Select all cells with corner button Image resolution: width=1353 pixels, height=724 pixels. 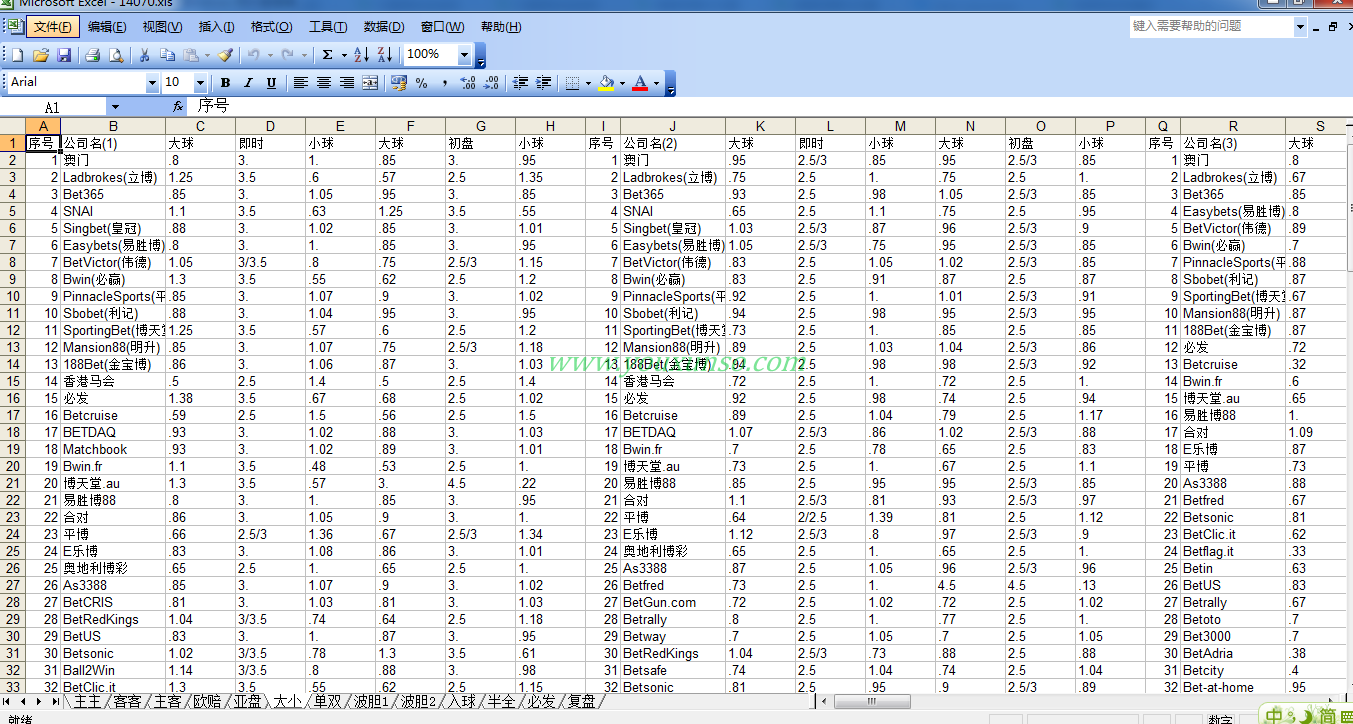point(12,126)
